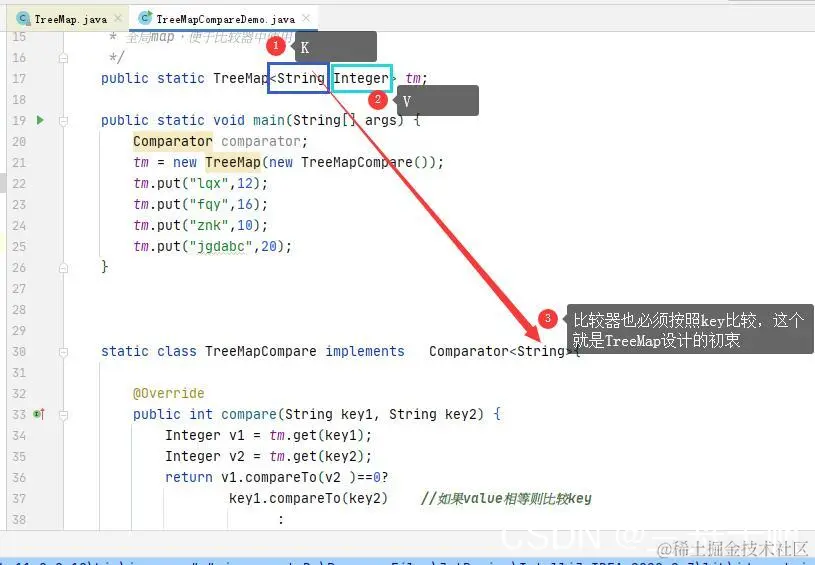Viewport: 815px width, 565px height.
Task: Click the main method name on line 19
Action: point(268,121)
